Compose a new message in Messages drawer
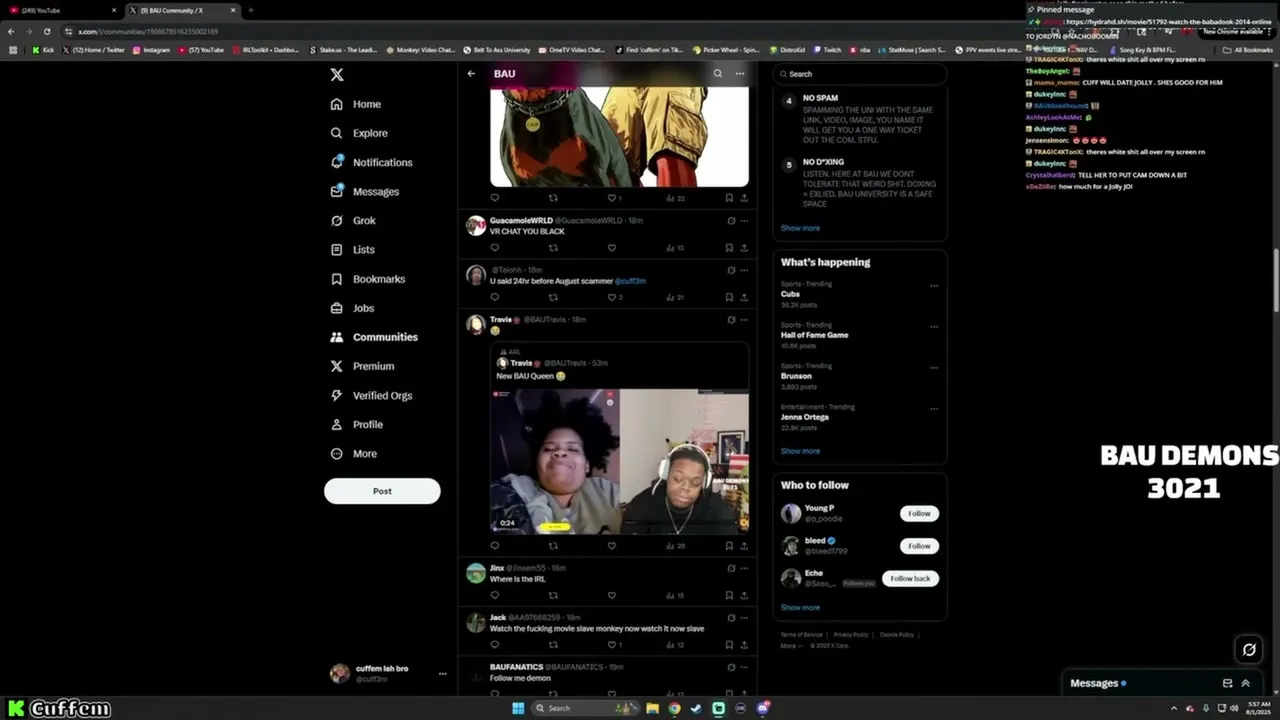 [1227, 683]
